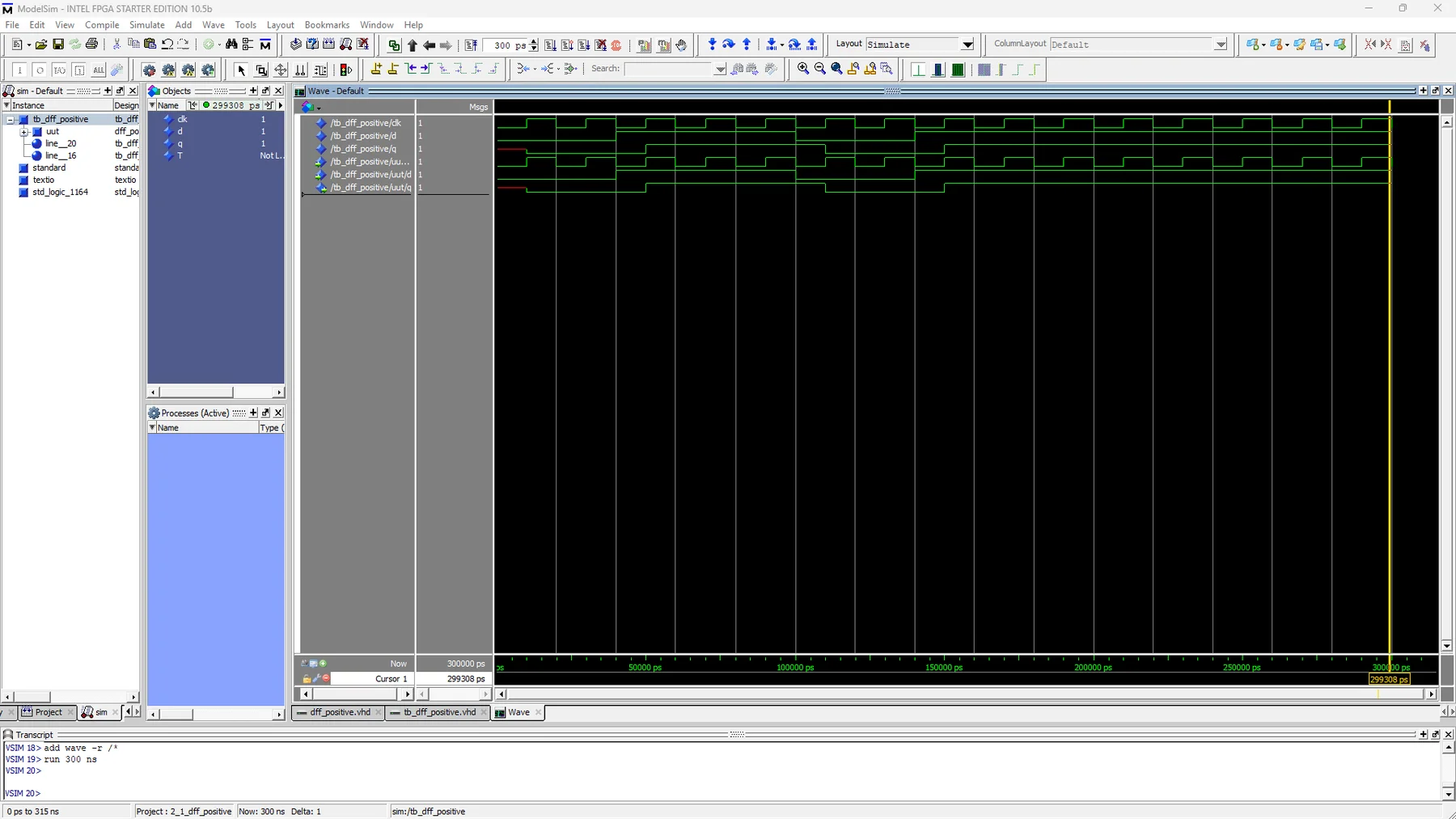
Task: Click the Find Previous Transition icon
Action: coord(411,69)
